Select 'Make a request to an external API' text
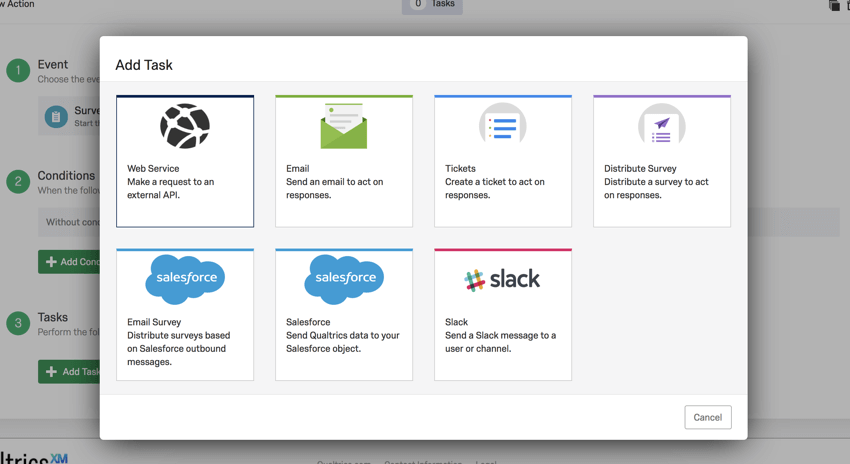 pyautogui.click(x=170, y=188)
